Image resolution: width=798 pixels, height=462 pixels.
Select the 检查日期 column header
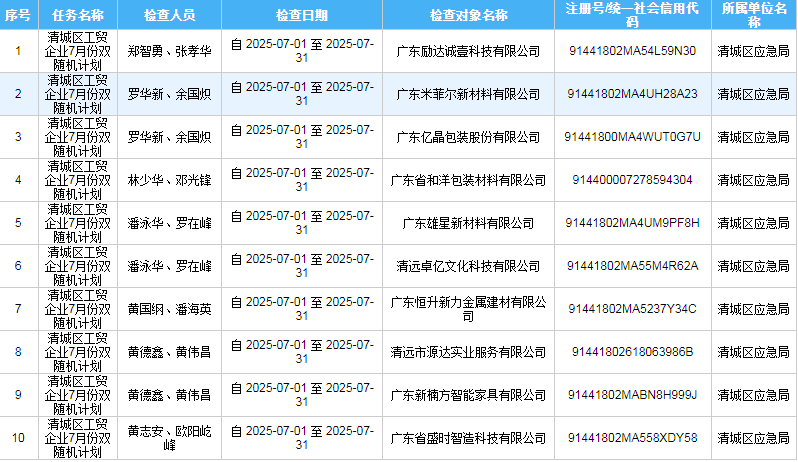tap(302, 15)
